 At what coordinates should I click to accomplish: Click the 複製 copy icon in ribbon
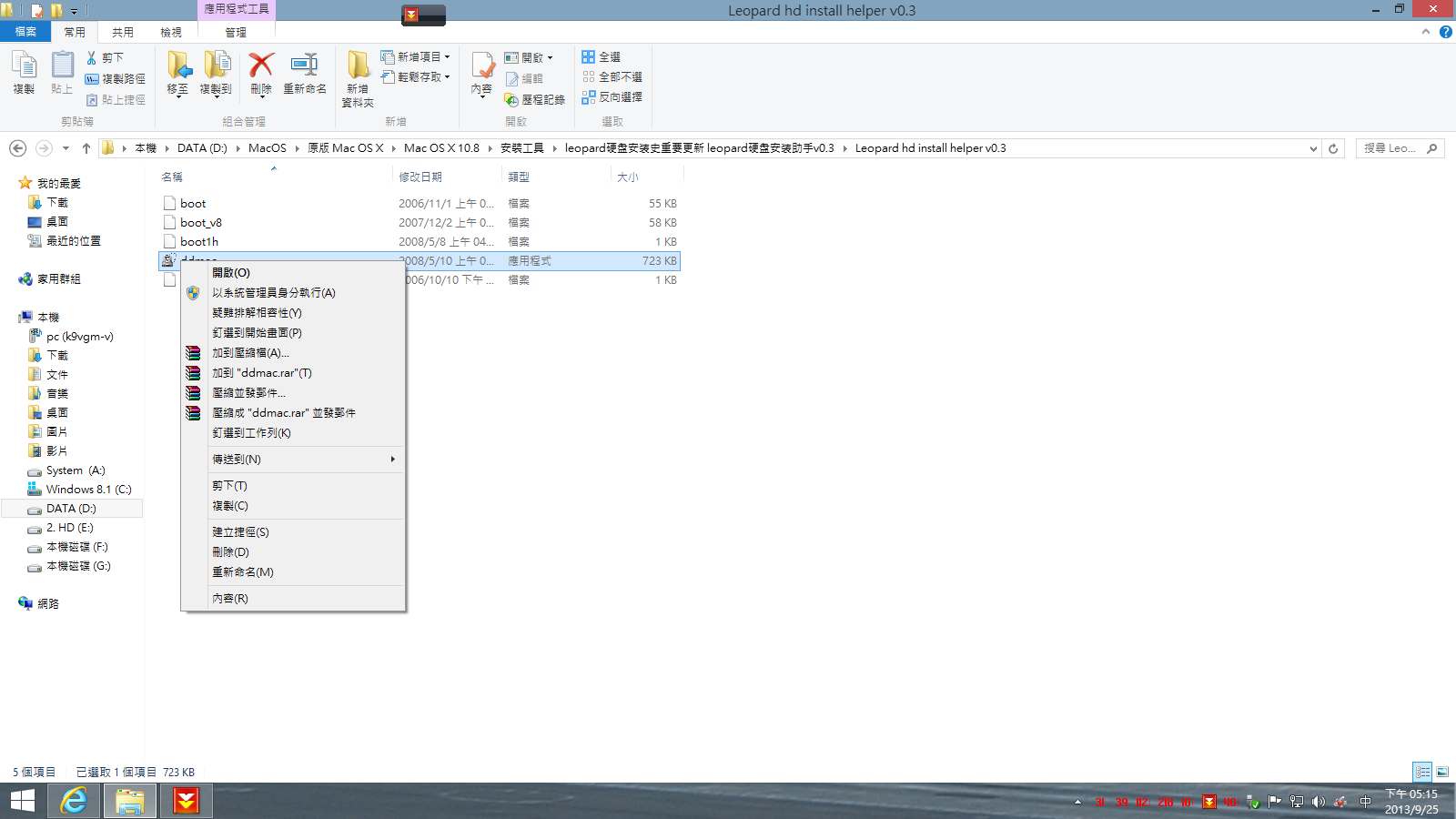click(x=24, y=72)
